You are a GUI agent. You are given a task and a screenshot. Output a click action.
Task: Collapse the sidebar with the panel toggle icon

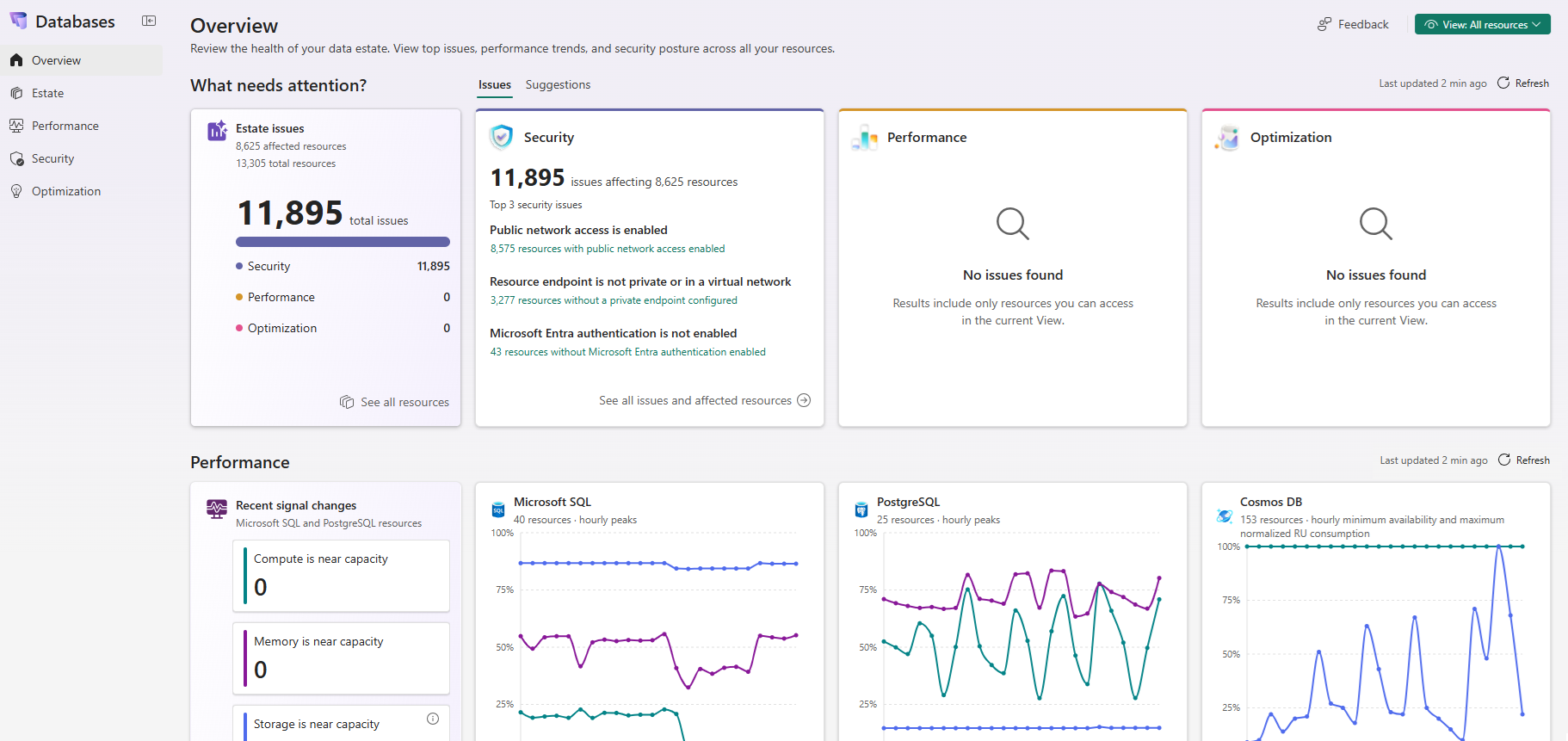tap(149, 22)
